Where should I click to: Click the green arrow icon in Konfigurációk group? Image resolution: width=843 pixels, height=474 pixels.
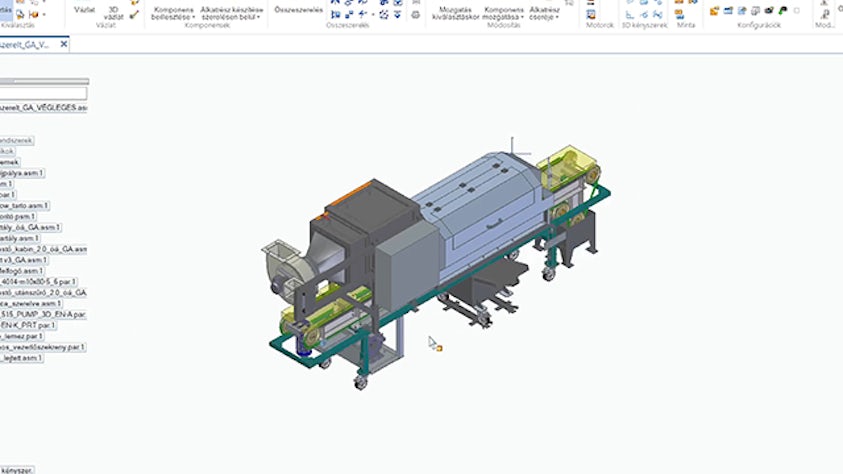pos(783,10)
